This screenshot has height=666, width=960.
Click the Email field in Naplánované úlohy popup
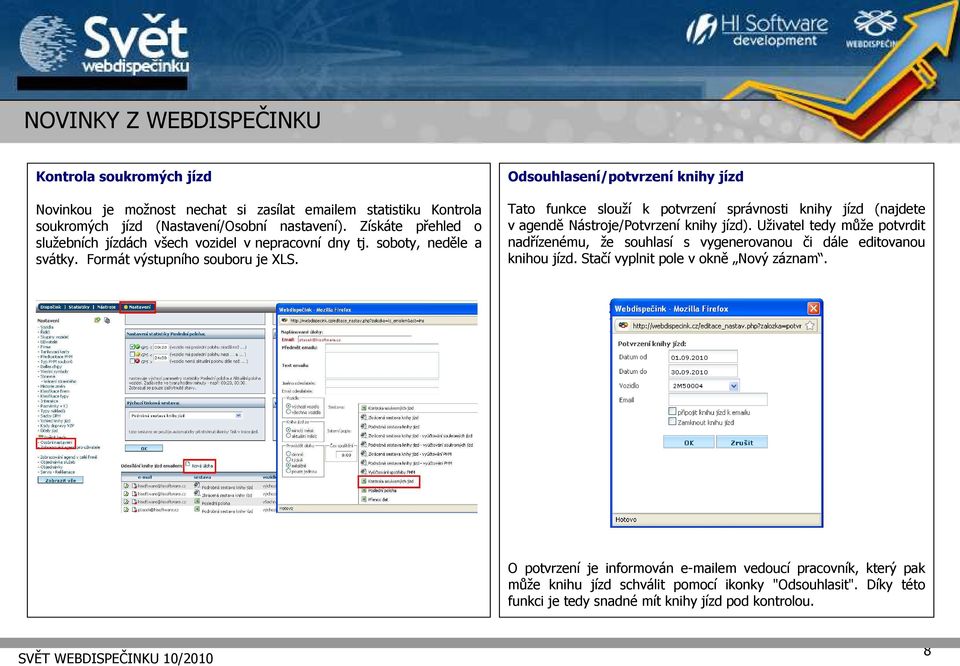point(355,339)
